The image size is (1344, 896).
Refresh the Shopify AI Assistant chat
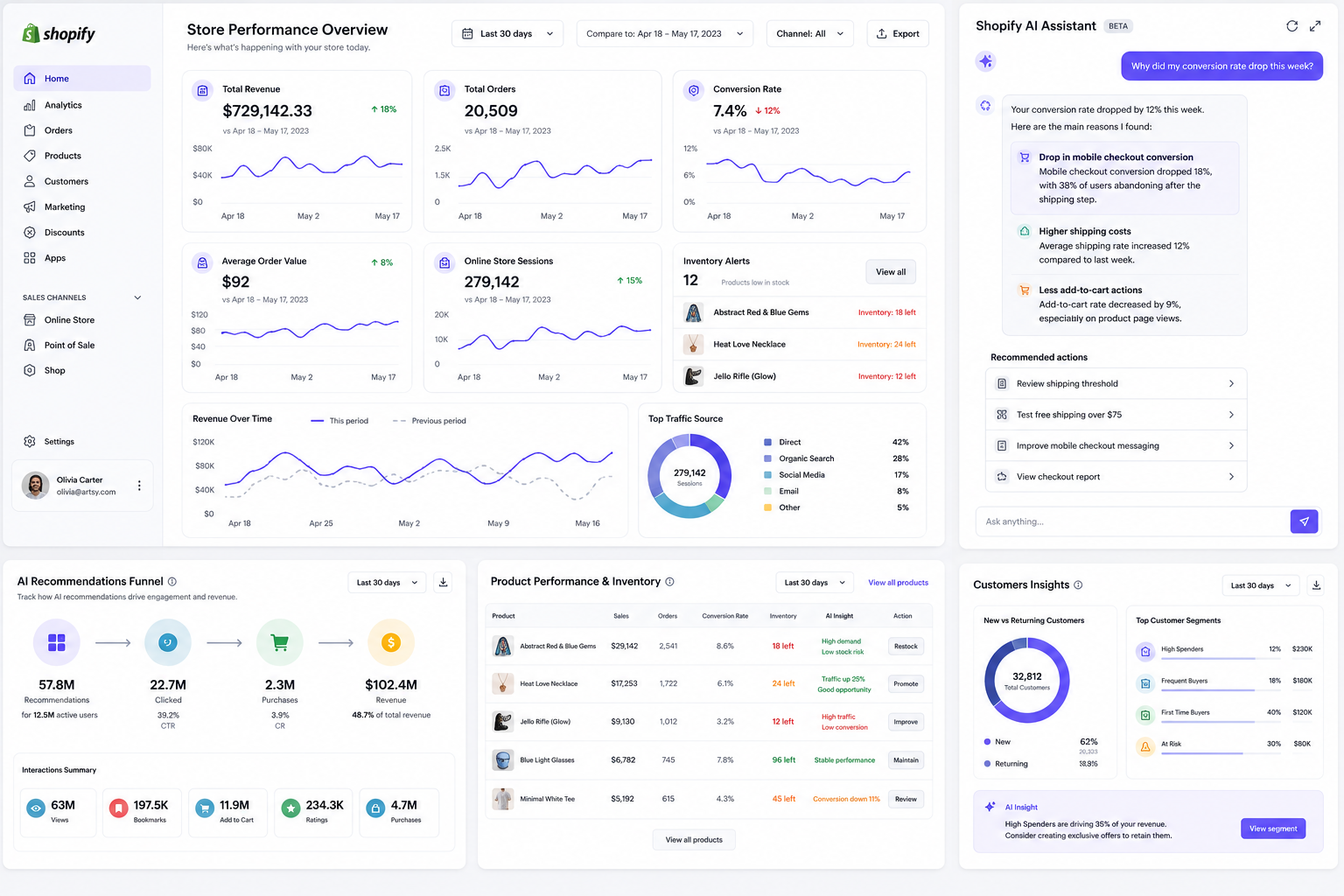click(1291, 26)
